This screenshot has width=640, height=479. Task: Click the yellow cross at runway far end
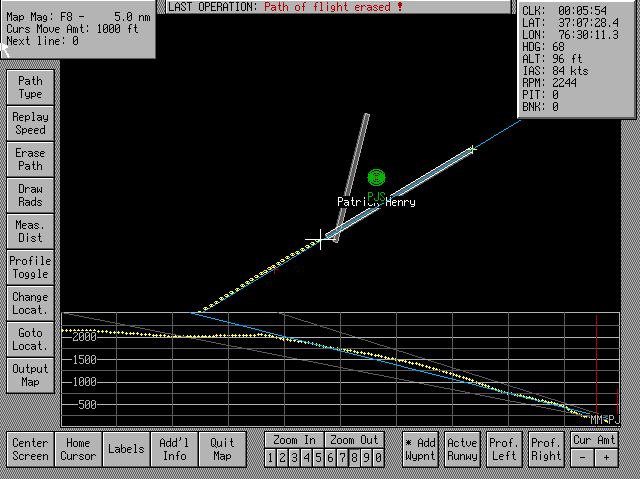(x=472, y=149)
